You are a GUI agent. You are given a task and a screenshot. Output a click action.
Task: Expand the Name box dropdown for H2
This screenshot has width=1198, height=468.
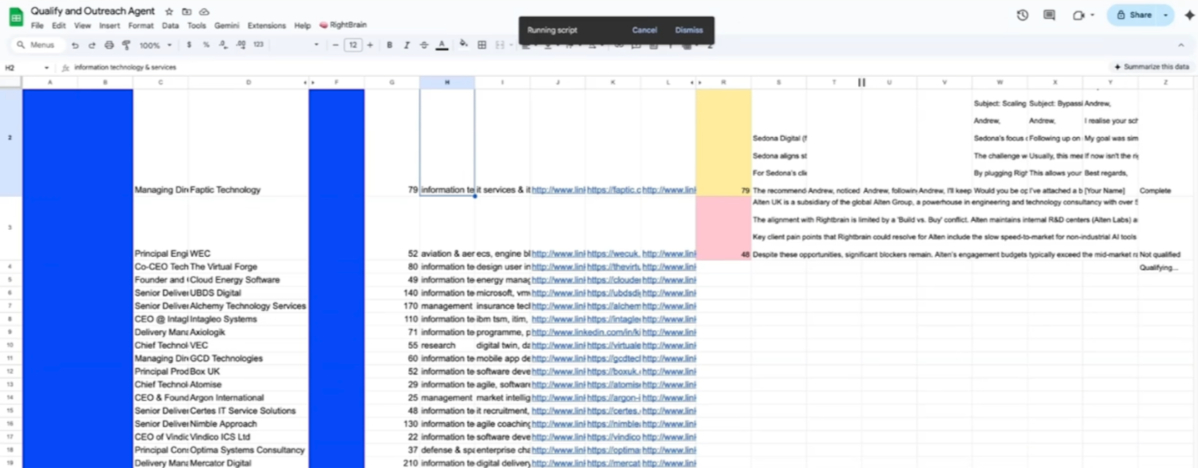pos(46,67)
